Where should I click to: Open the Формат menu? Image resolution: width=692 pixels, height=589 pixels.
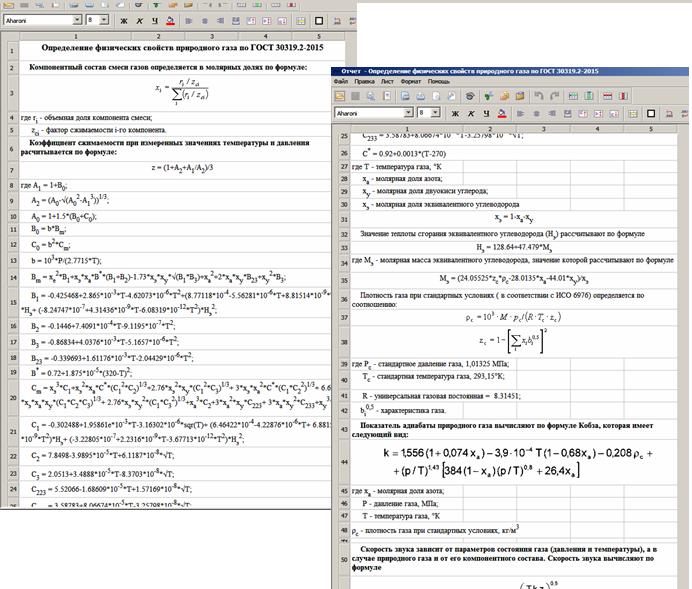412,83
